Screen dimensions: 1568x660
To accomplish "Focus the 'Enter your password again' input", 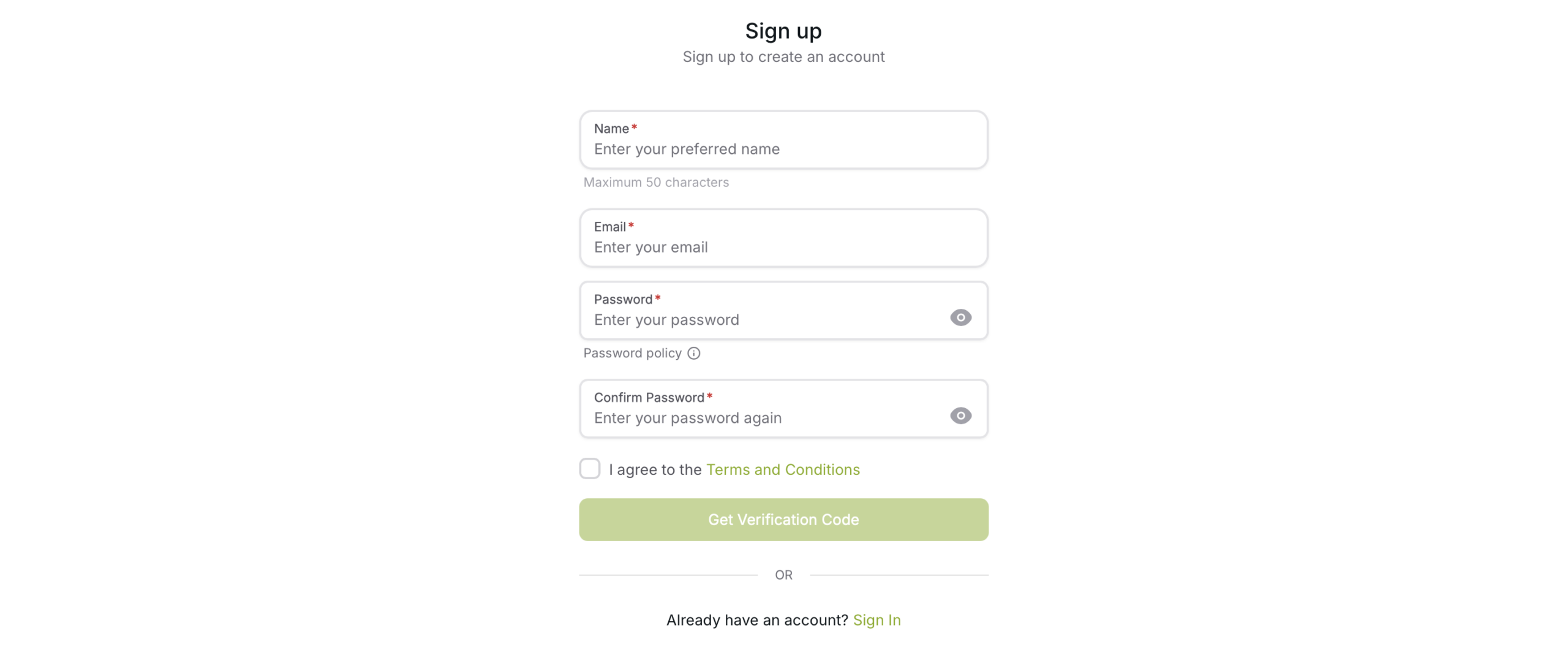I will coord(766,418).
